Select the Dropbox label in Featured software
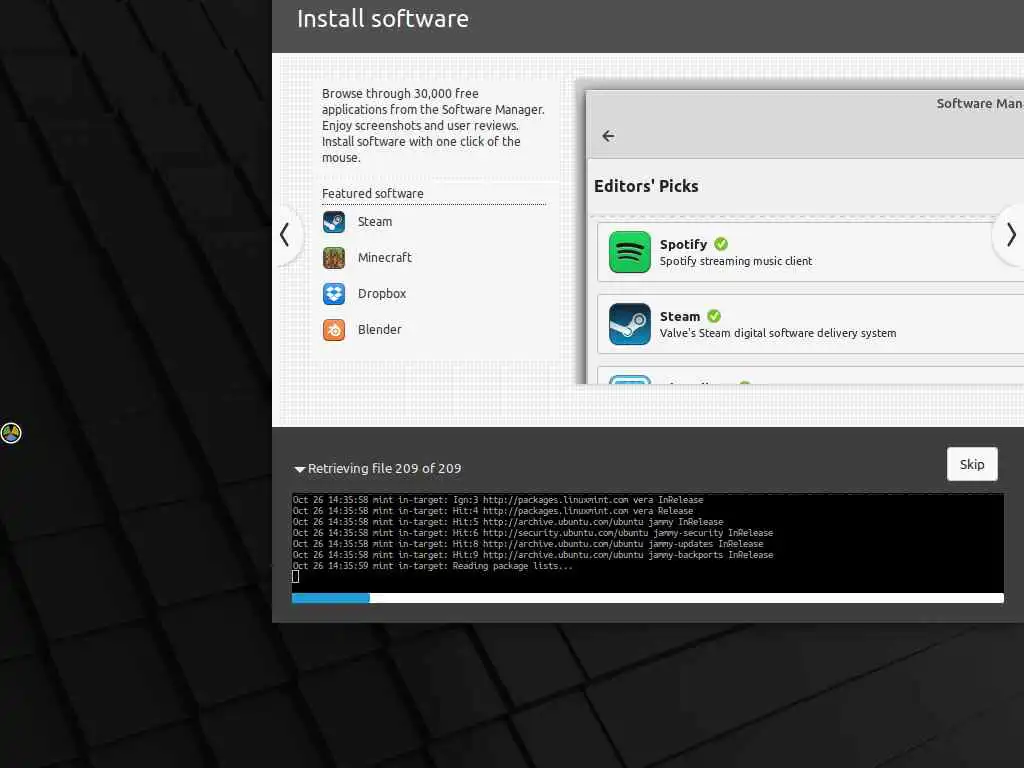Viewport: 1024px width, 768px height. (x=382, y=294)
